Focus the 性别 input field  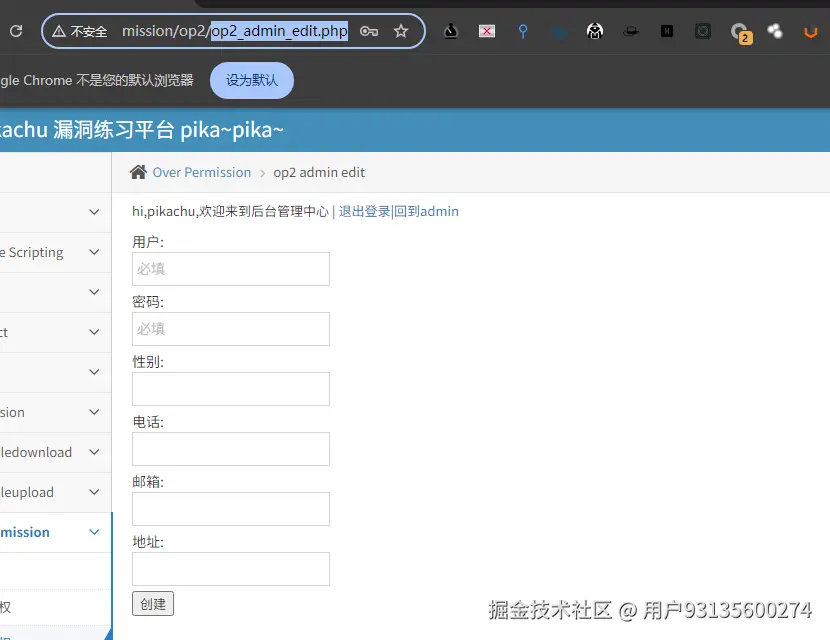(231, 389)
